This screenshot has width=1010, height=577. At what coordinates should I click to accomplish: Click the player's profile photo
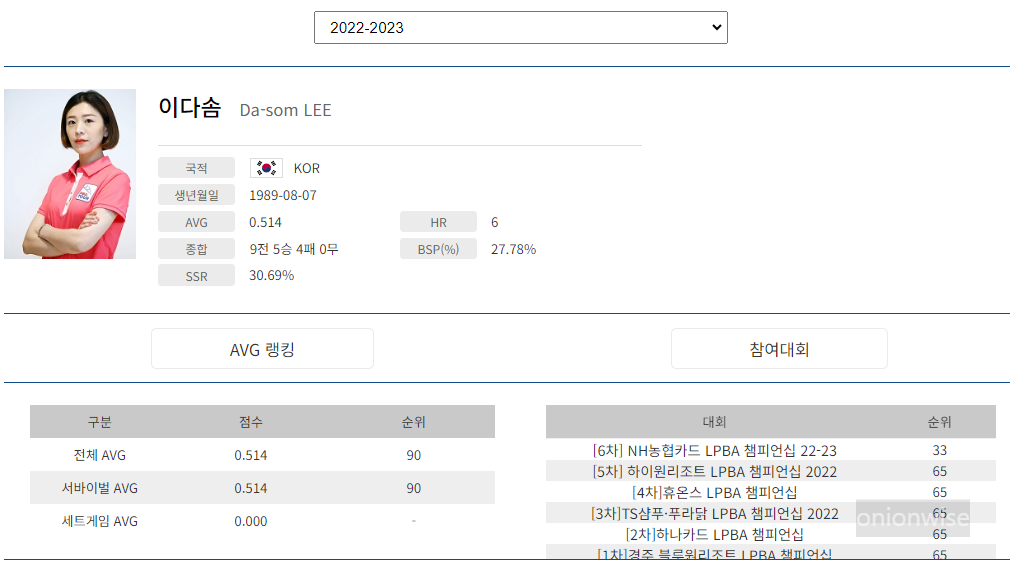tap(70, 173)
